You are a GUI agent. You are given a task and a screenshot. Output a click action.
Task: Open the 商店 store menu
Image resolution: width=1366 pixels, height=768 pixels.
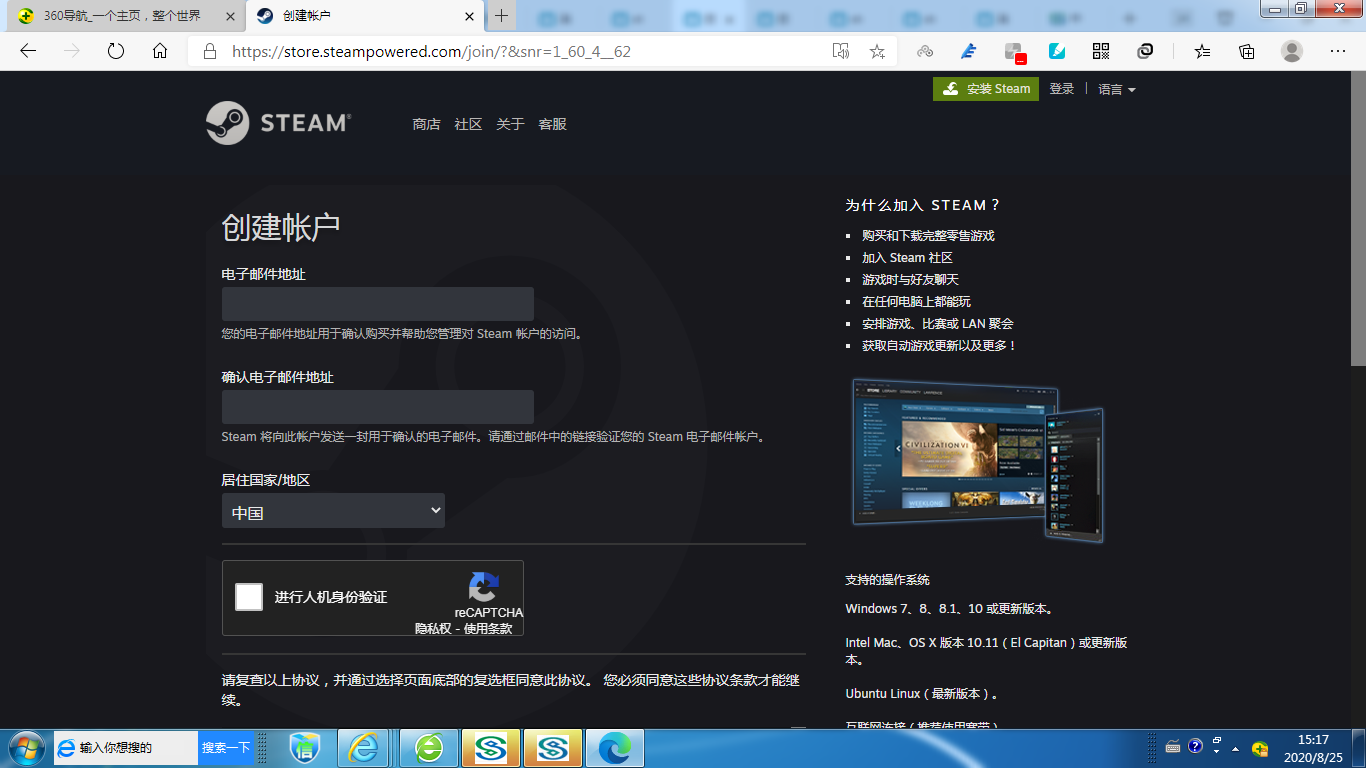pos(426,124)
